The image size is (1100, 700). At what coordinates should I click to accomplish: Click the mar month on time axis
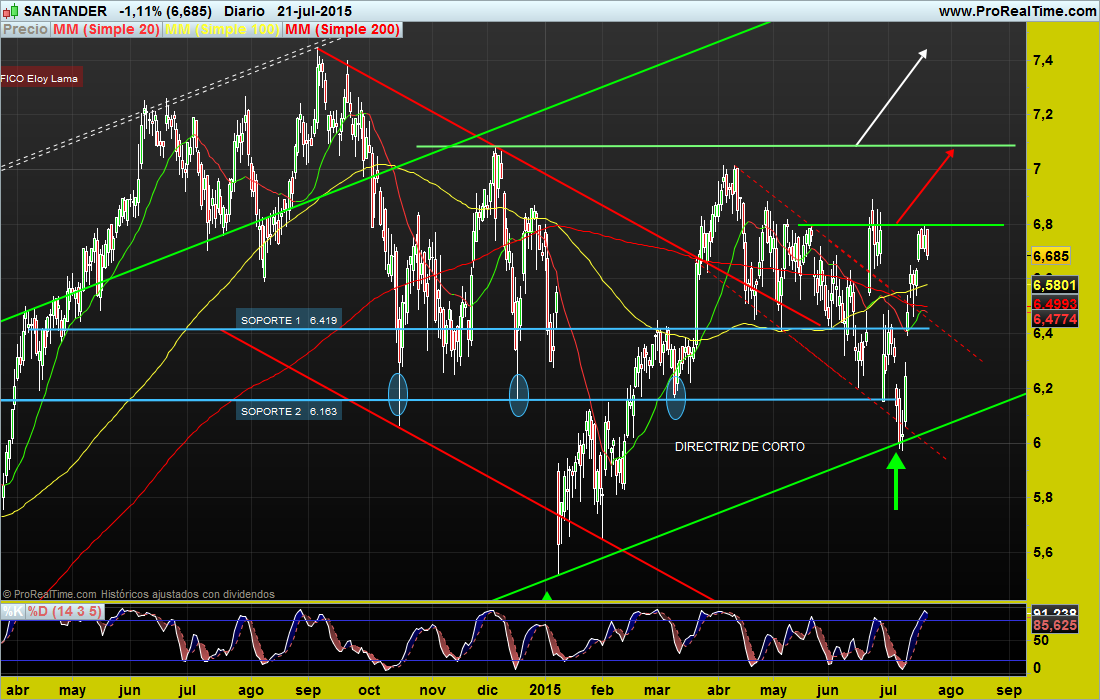(657, 690)
